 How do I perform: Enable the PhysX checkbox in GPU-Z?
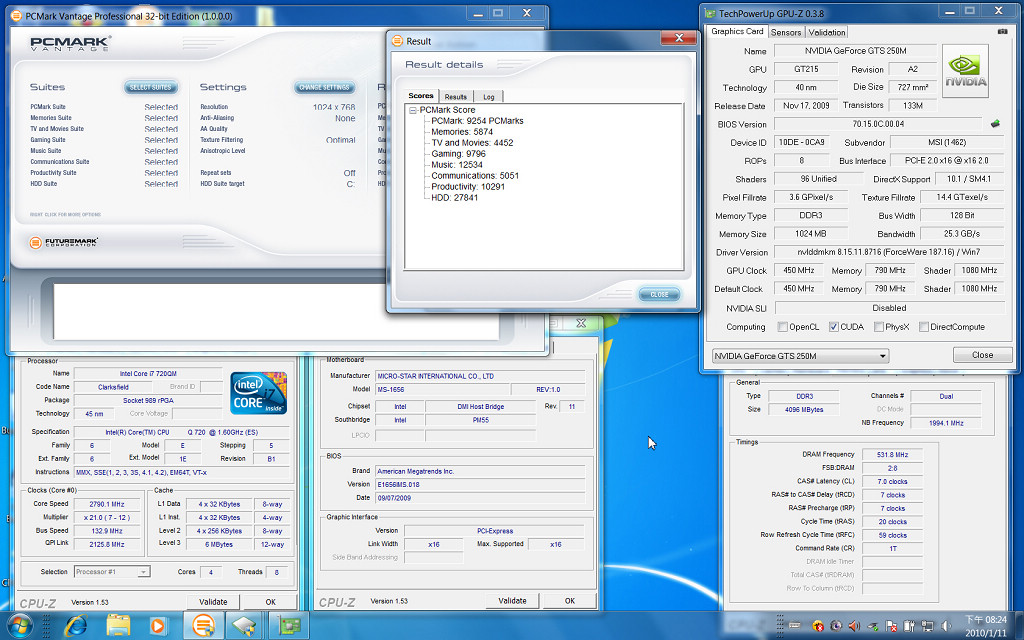pos(878,327)
